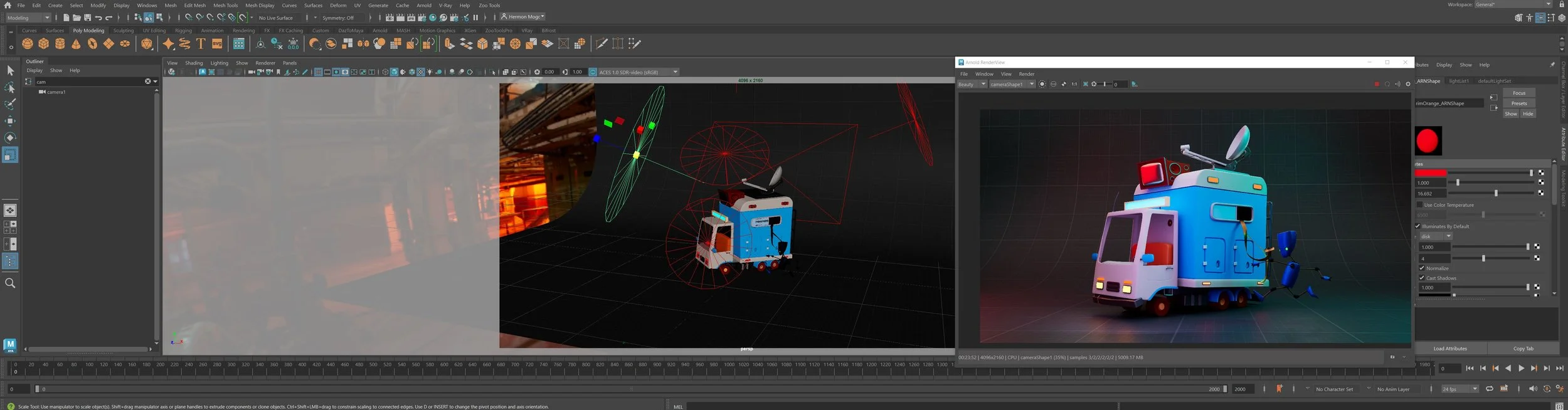Select camera1 in the Outliner

tap(56, 92)
